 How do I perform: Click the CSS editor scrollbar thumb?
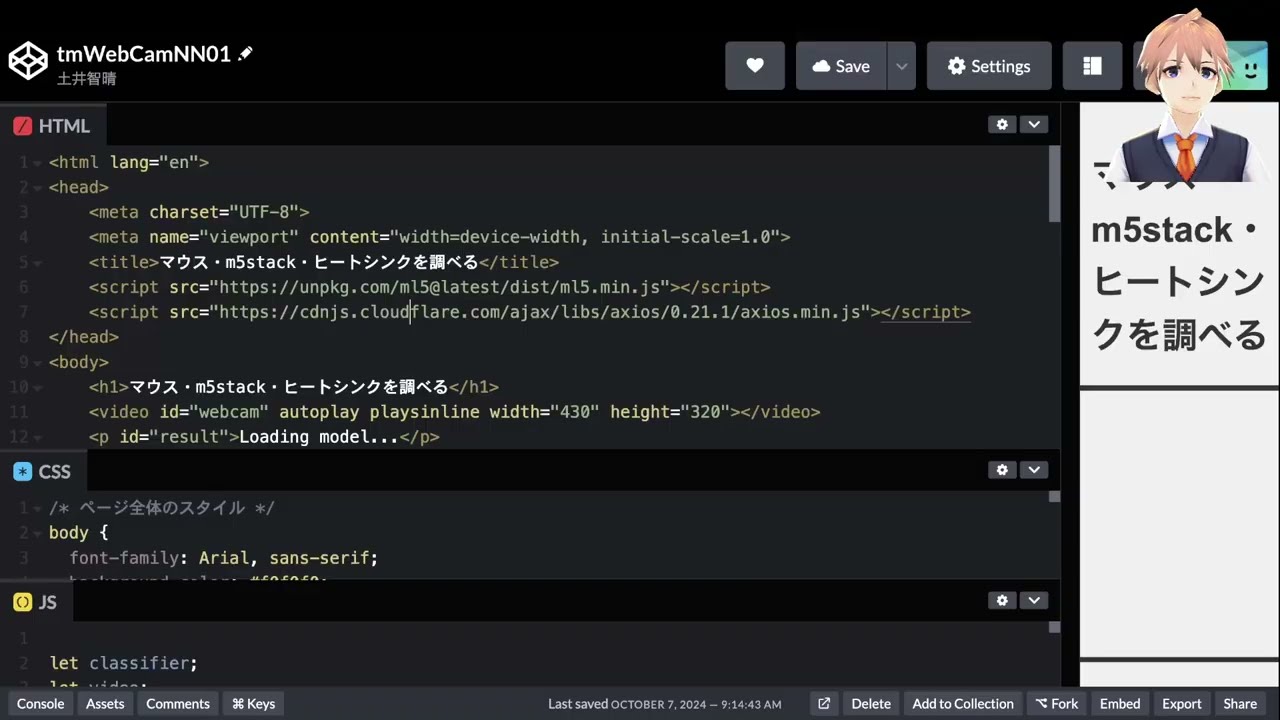[1054, 496]
